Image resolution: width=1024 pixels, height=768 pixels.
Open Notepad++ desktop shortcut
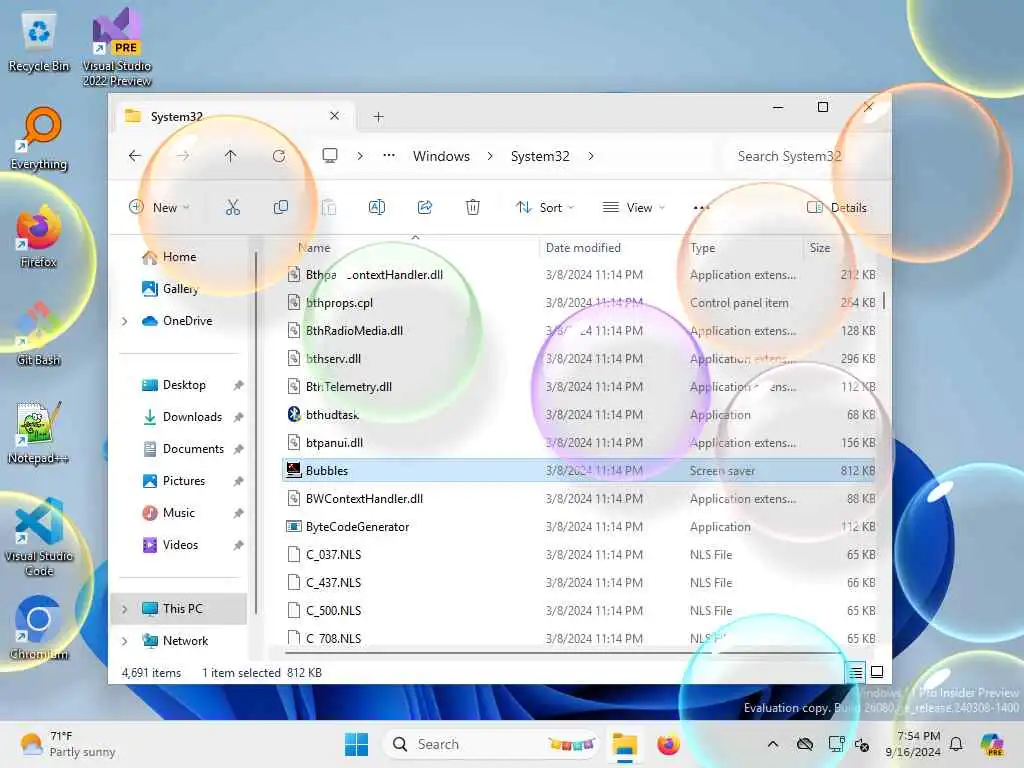point(39,432)
